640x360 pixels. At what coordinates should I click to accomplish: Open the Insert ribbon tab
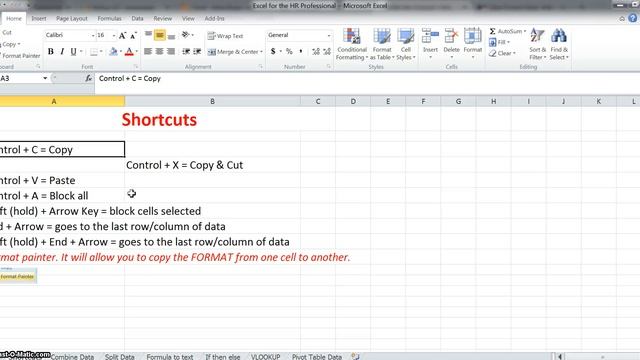click(x=39, y=19)
